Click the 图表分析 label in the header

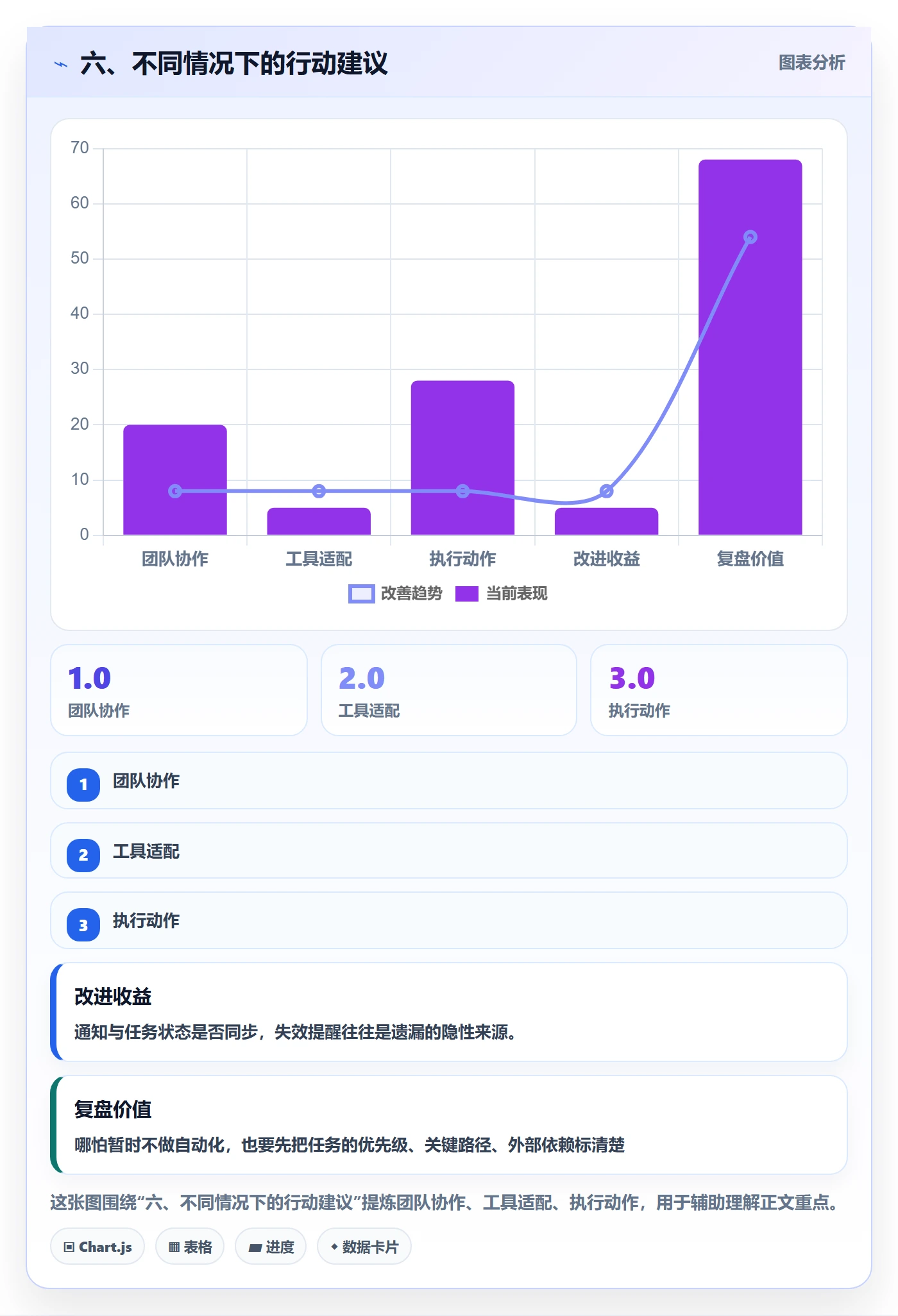point(811,63)
